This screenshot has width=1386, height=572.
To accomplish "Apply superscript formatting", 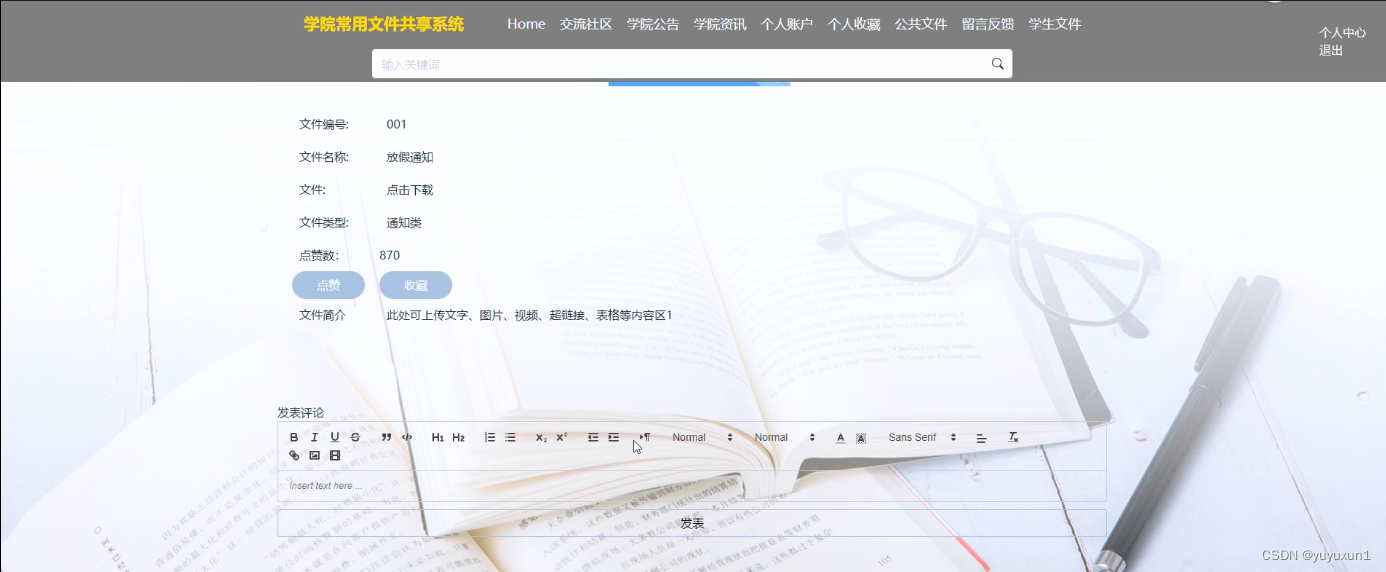I will [562, 438].
